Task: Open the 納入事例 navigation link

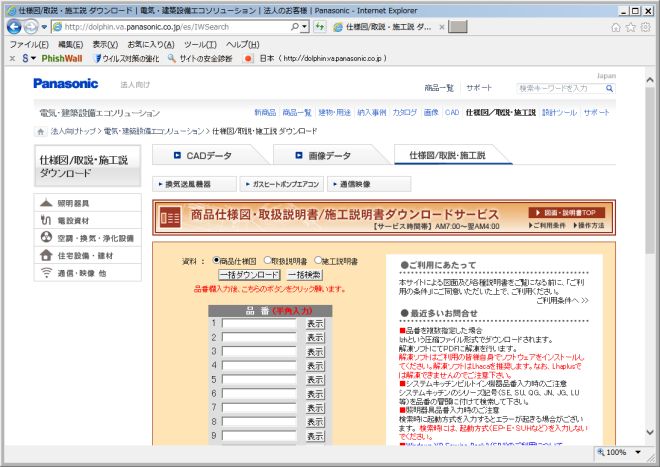Action: click(x=372, y=112)
